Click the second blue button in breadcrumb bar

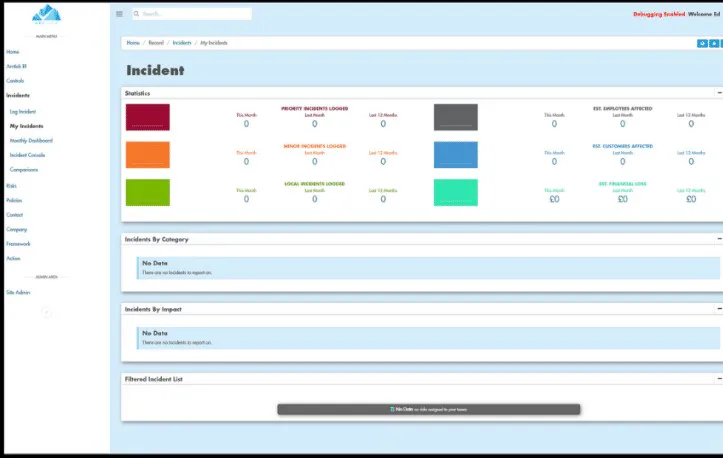tap(714, 43)
